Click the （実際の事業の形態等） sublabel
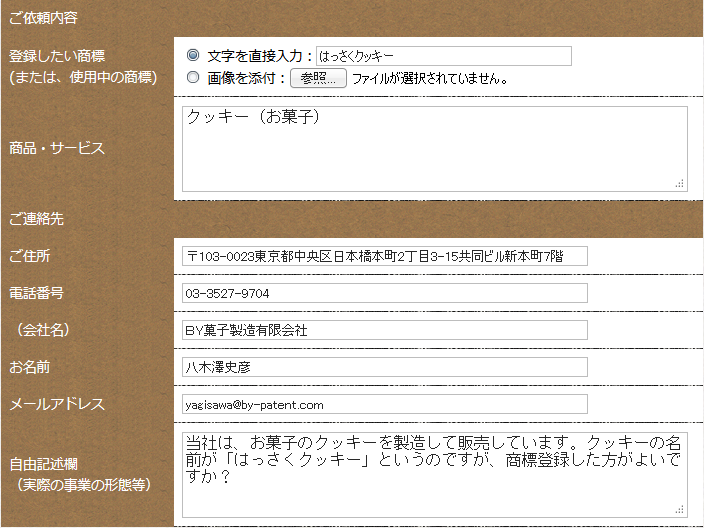The height and width of the screenshot is (528, 704). [84, 484]
